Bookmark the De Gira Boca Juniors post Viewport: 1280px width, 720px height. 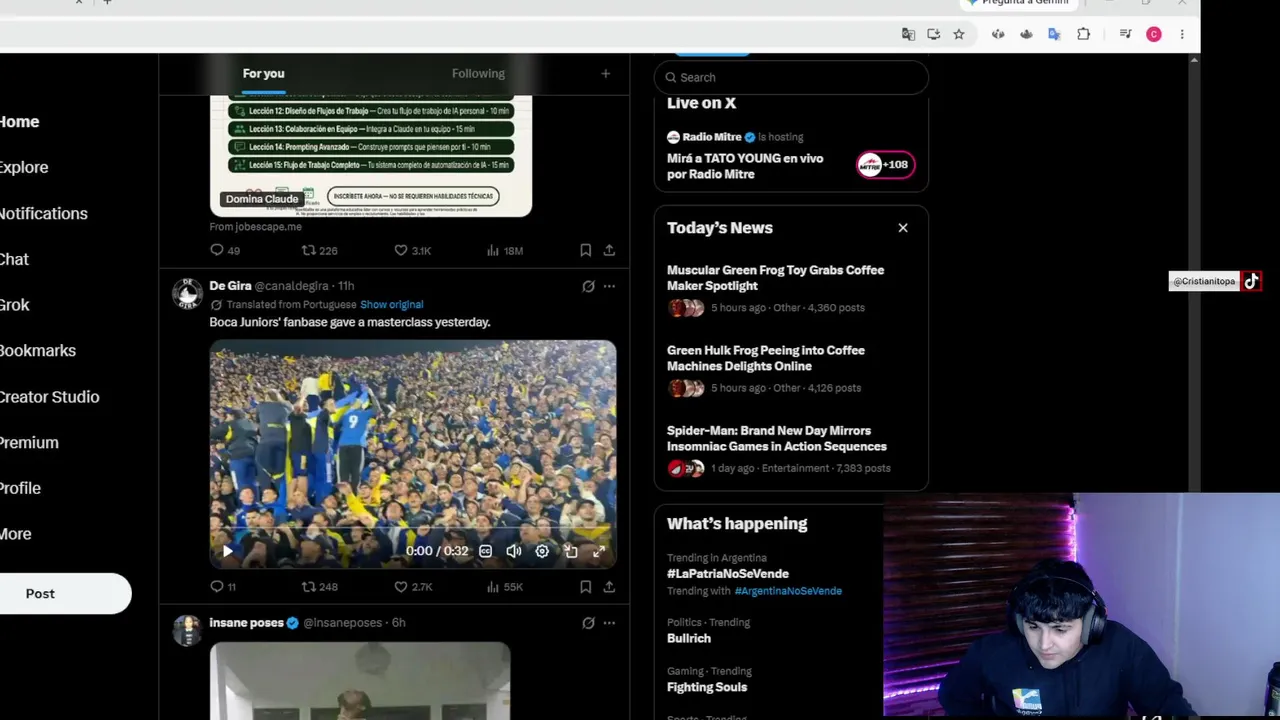585,587
